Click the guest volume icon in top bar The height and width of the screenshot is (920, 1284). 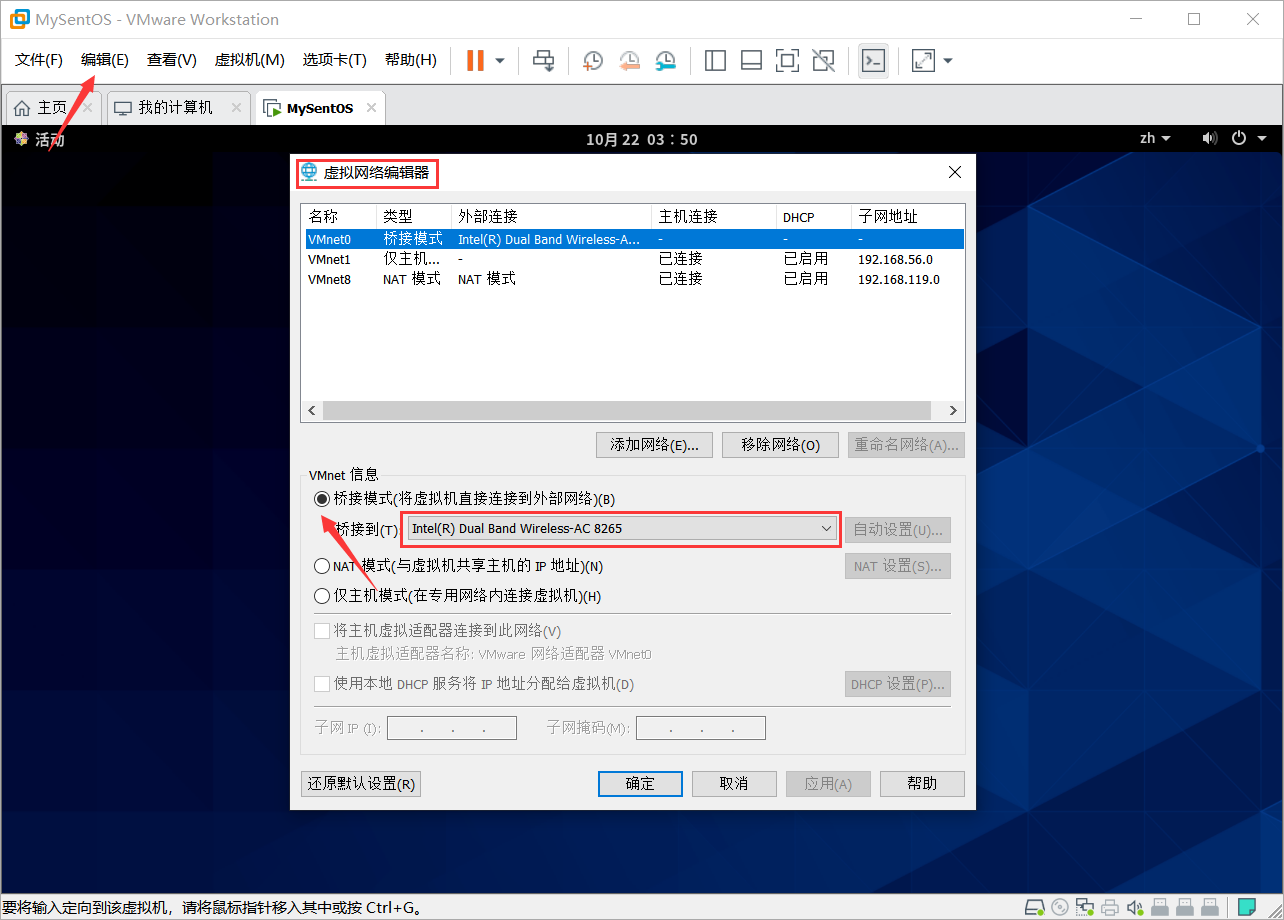click(x=1209, y=138)
